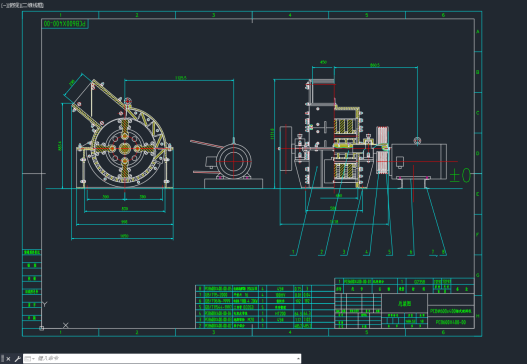Select leader balloon number 2
This screenshot has height=364, width=527.
click(322, 252)
